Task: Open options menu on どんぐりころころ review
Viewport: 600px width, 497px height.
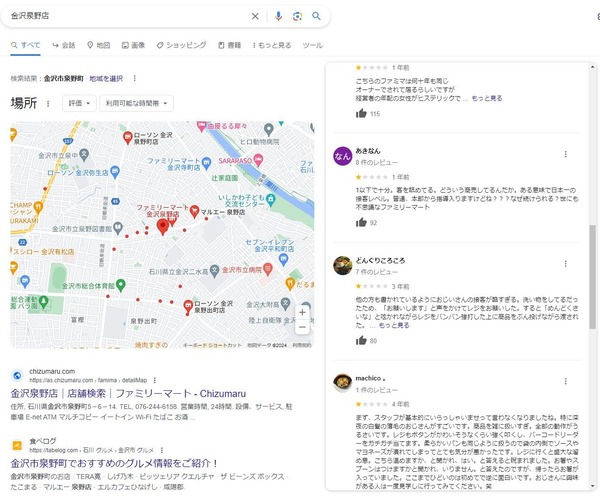Action: pyautogui.click(x=566, y=264)
